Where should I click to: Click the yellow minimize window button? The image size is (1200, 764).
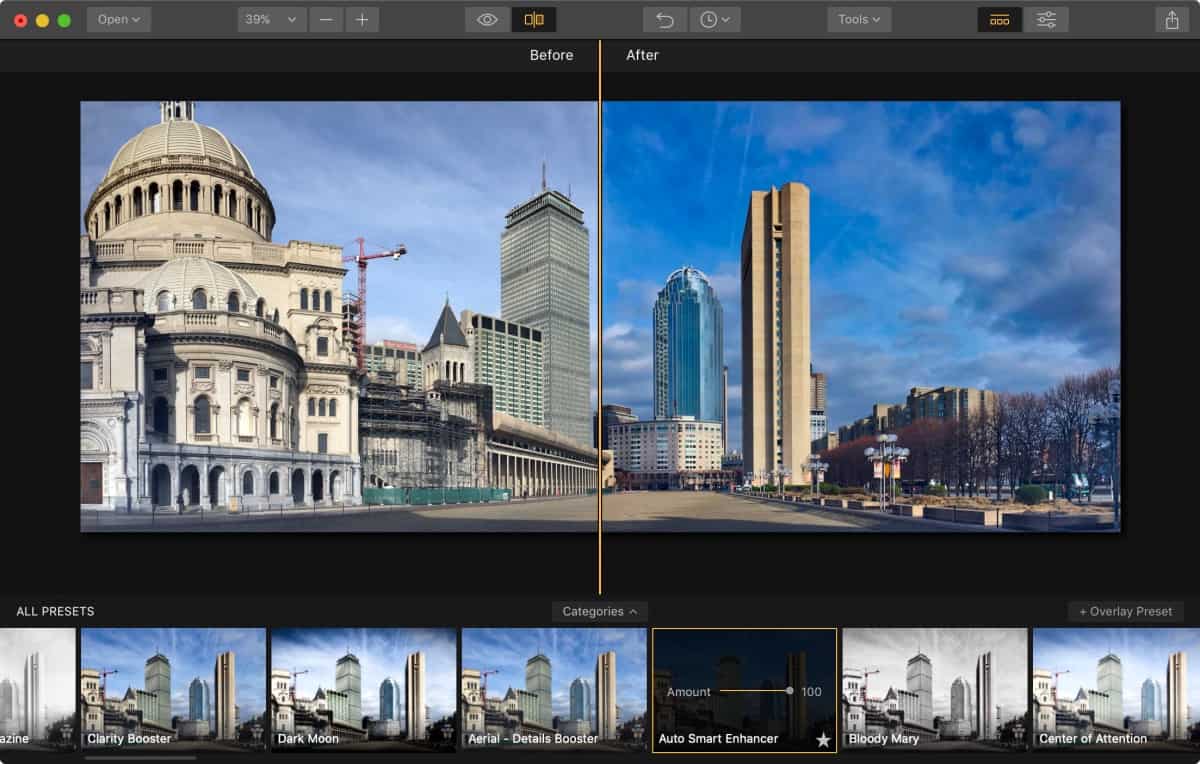click(x=42, y=20)
